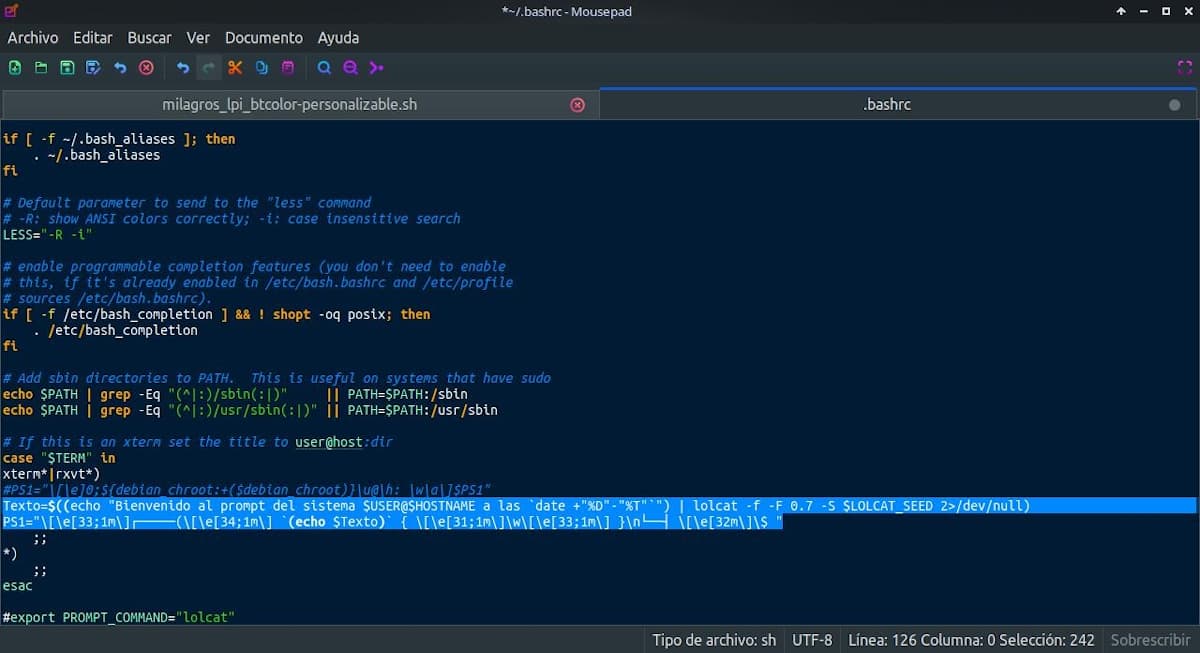Paste clipboard contents via the toolbar icon

click(x=288, y=68)
